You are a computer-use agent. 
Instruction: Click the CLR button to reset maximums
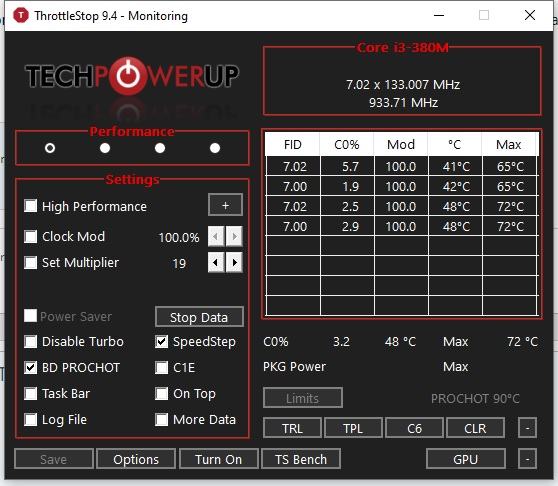coord(475,428)
